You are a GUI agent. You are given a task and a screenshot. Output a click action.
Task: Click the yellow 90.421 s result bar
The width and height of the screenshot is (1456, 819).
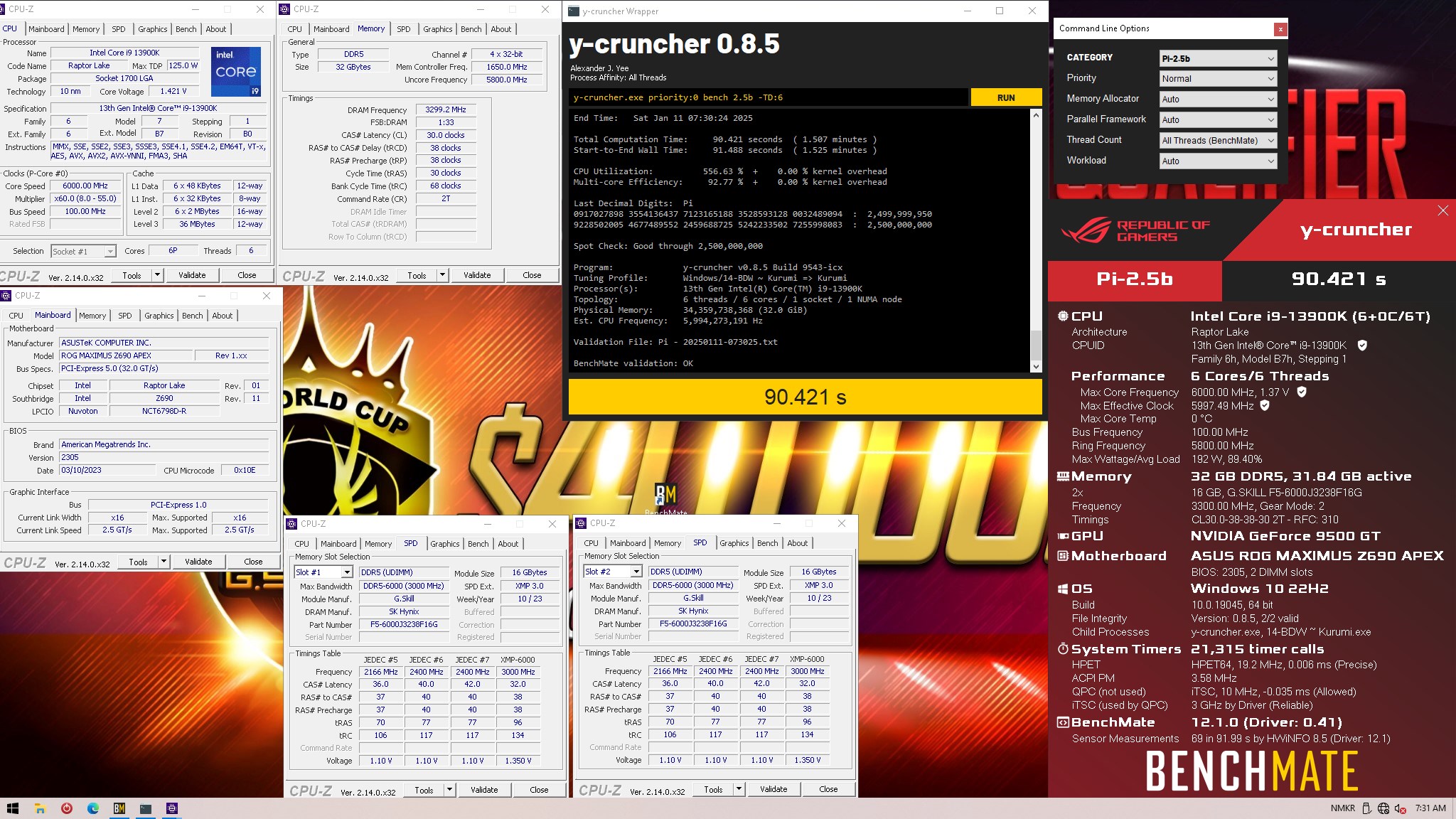click(x=805, y=397)
